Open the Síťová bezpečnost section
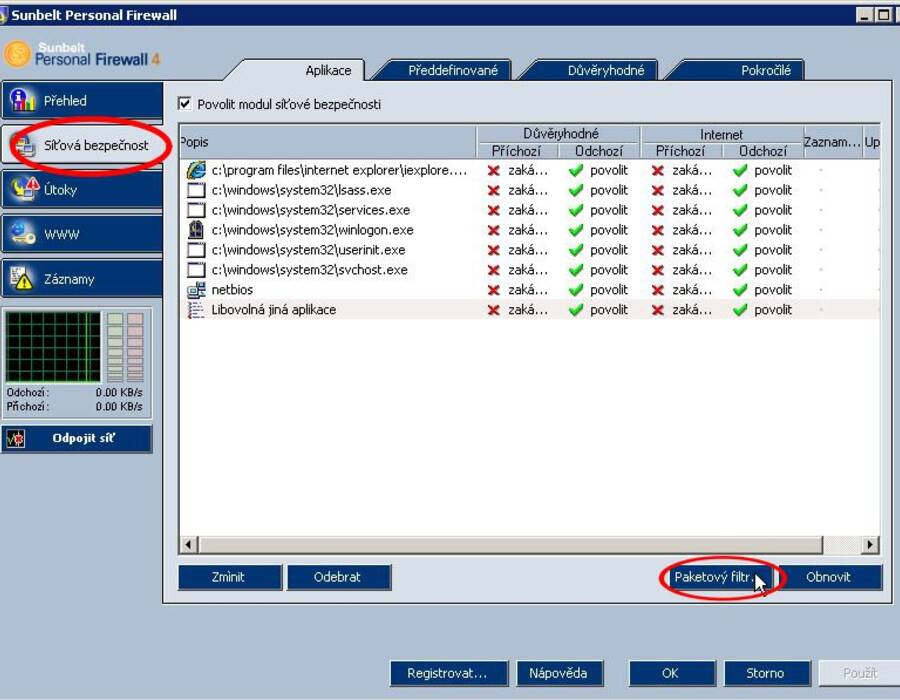 pos(82,145)
